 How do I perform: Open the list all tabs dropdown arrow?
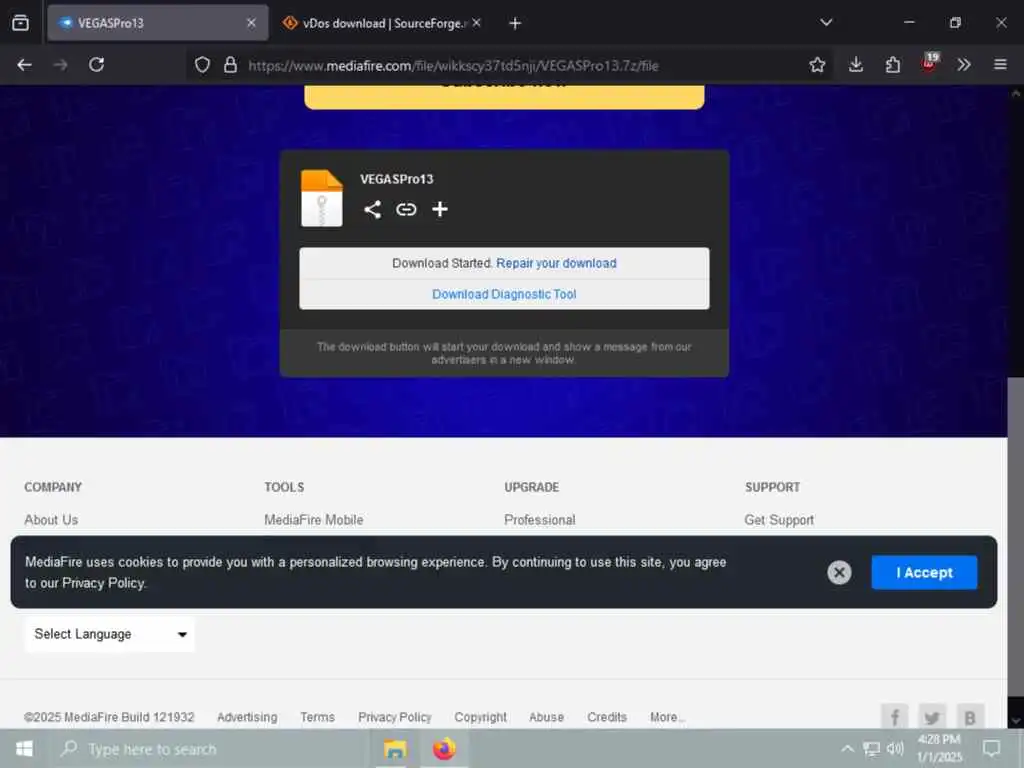point(826,23)
